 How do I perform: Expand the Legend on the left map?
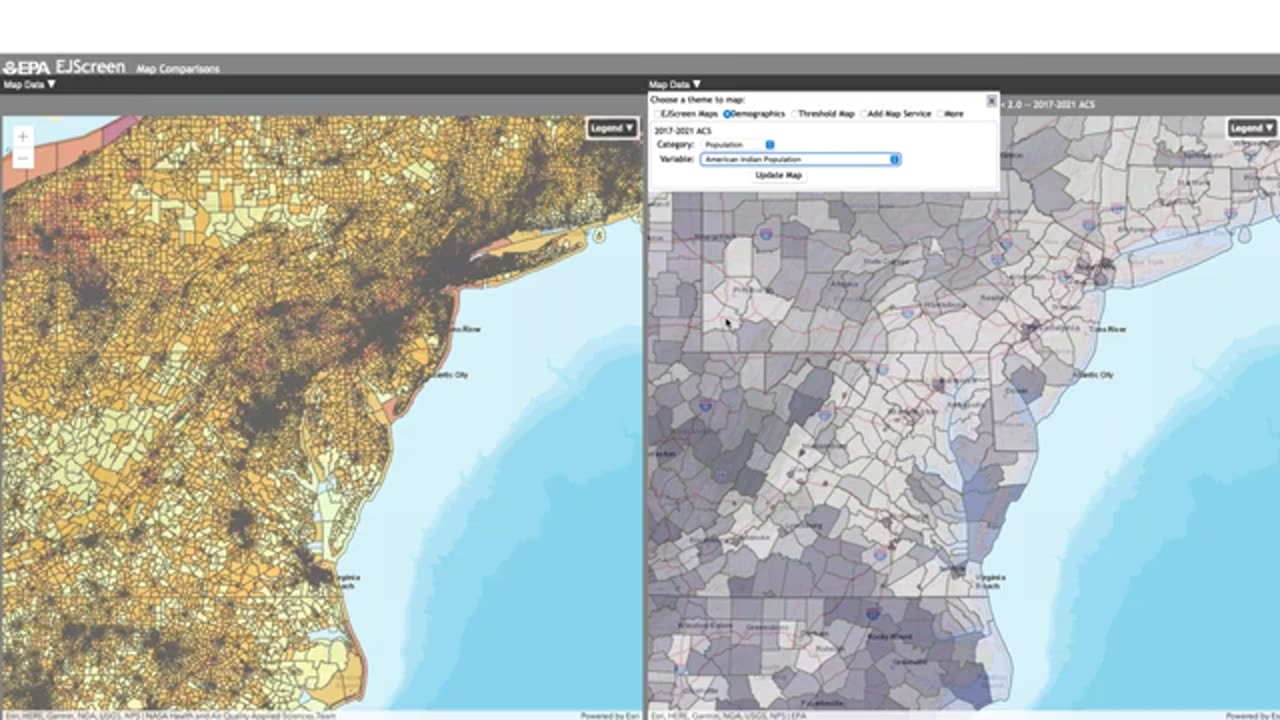coord(612,128)
